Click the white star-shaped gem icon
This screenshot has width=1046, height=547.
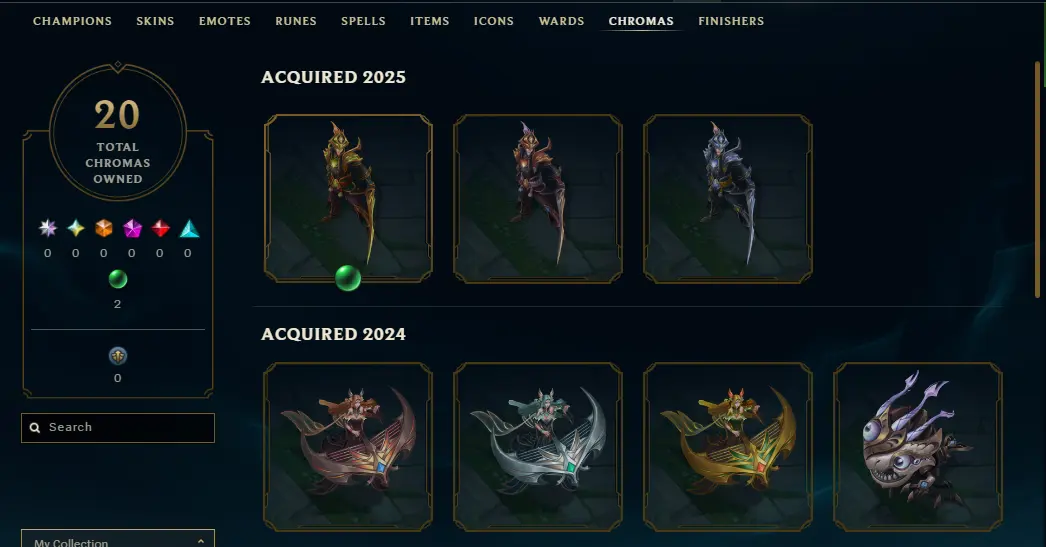pyautogui.click(x=47, y=229)
